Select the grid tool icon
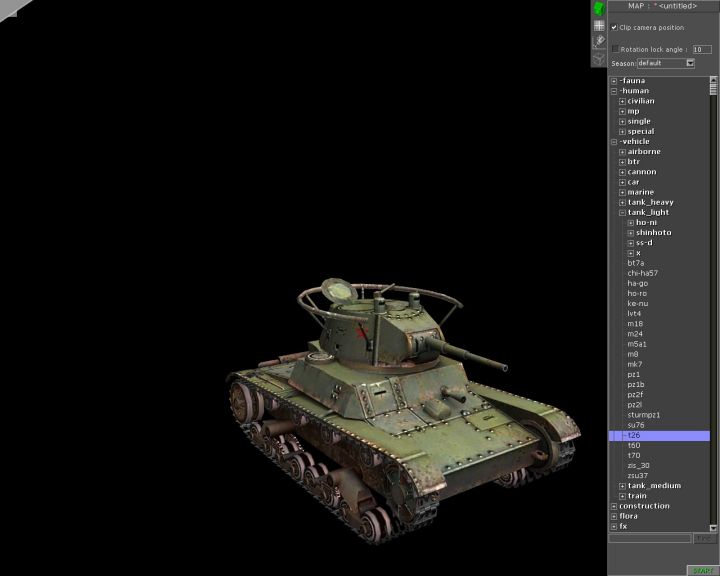Image resolution: width=720 pixels, height=576 pixels. click(599, 25)
